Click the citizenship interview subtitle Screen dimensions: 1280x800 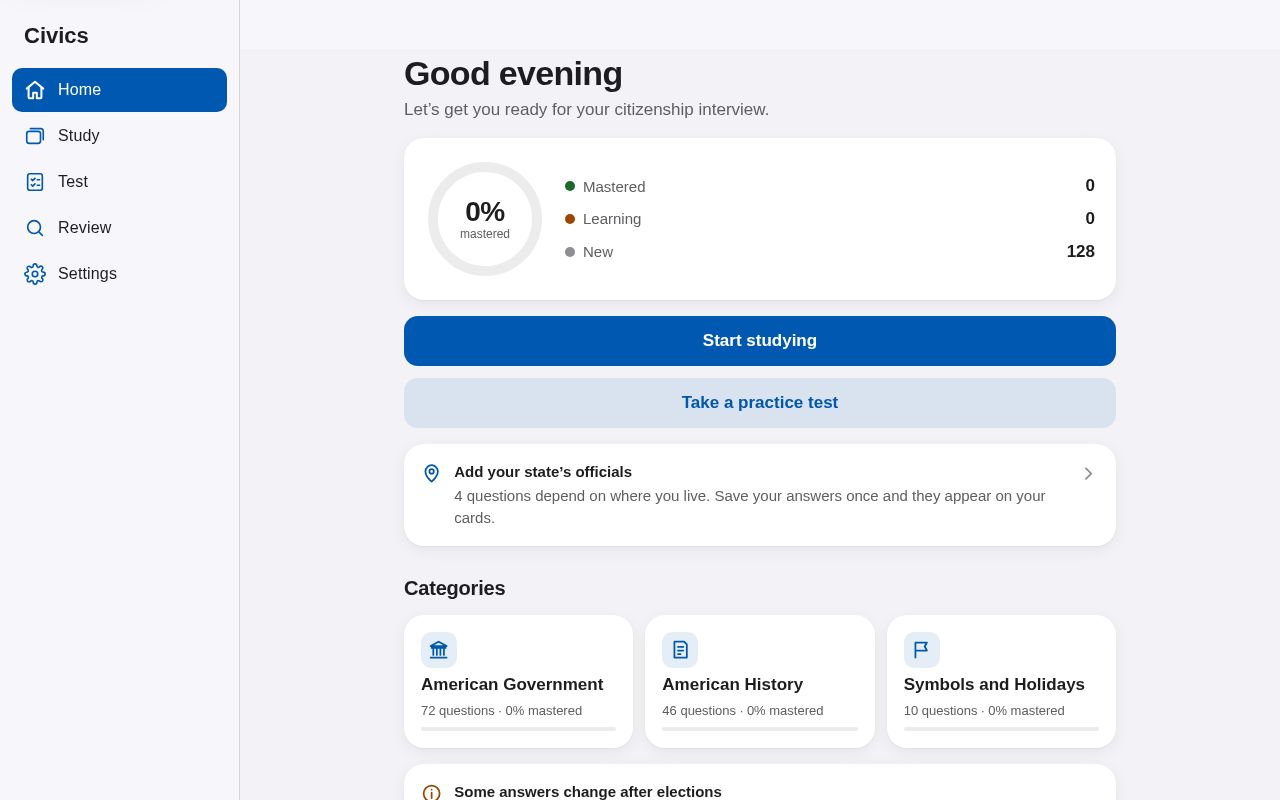point(587,110)
